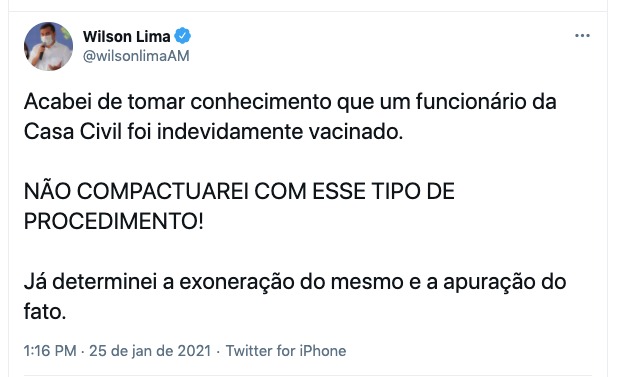Image resolution: width=622 pixels, height=377 pixels.
Task: Click the blue verified badge next to Wilson Lima
Action: coord(182,36)
